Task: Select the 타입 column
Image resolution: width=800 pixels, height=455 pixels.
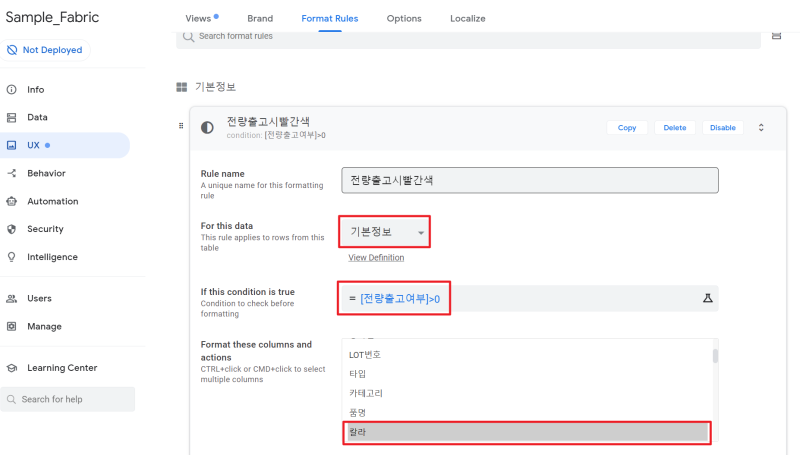Action: click(527, 374)
